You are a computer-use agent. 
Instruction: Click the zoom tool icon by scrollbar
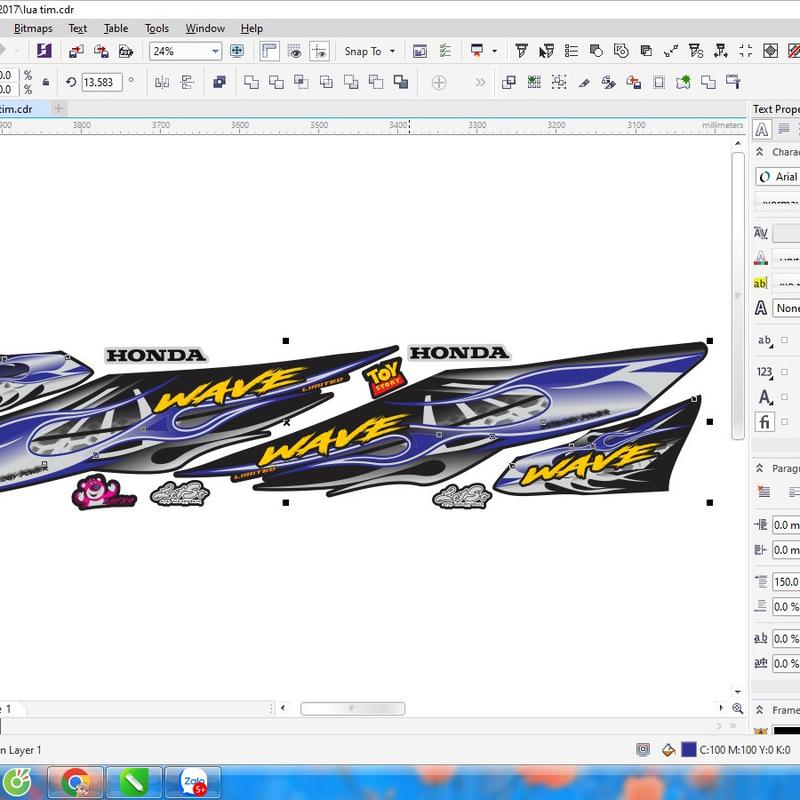(x=738, y=708)
